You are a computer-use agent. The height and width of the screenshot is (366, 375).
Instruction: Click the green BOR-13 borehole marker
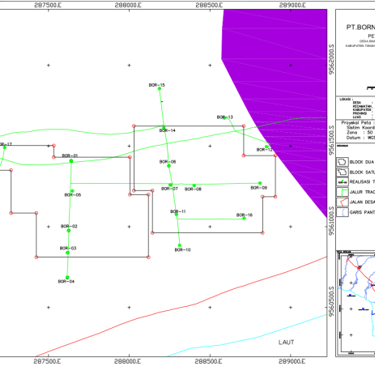(224, 118)
